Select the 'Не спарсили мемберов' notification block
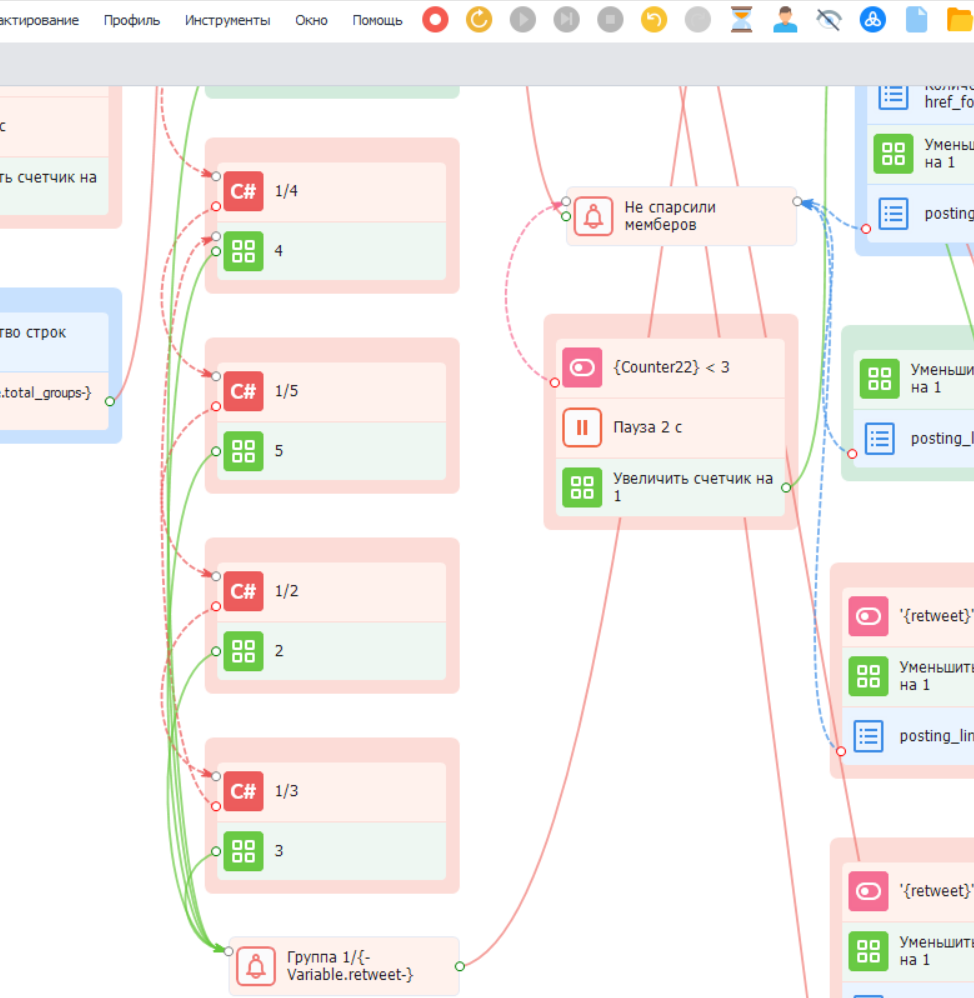The image size is (974, 998). (x=682, y=216)
